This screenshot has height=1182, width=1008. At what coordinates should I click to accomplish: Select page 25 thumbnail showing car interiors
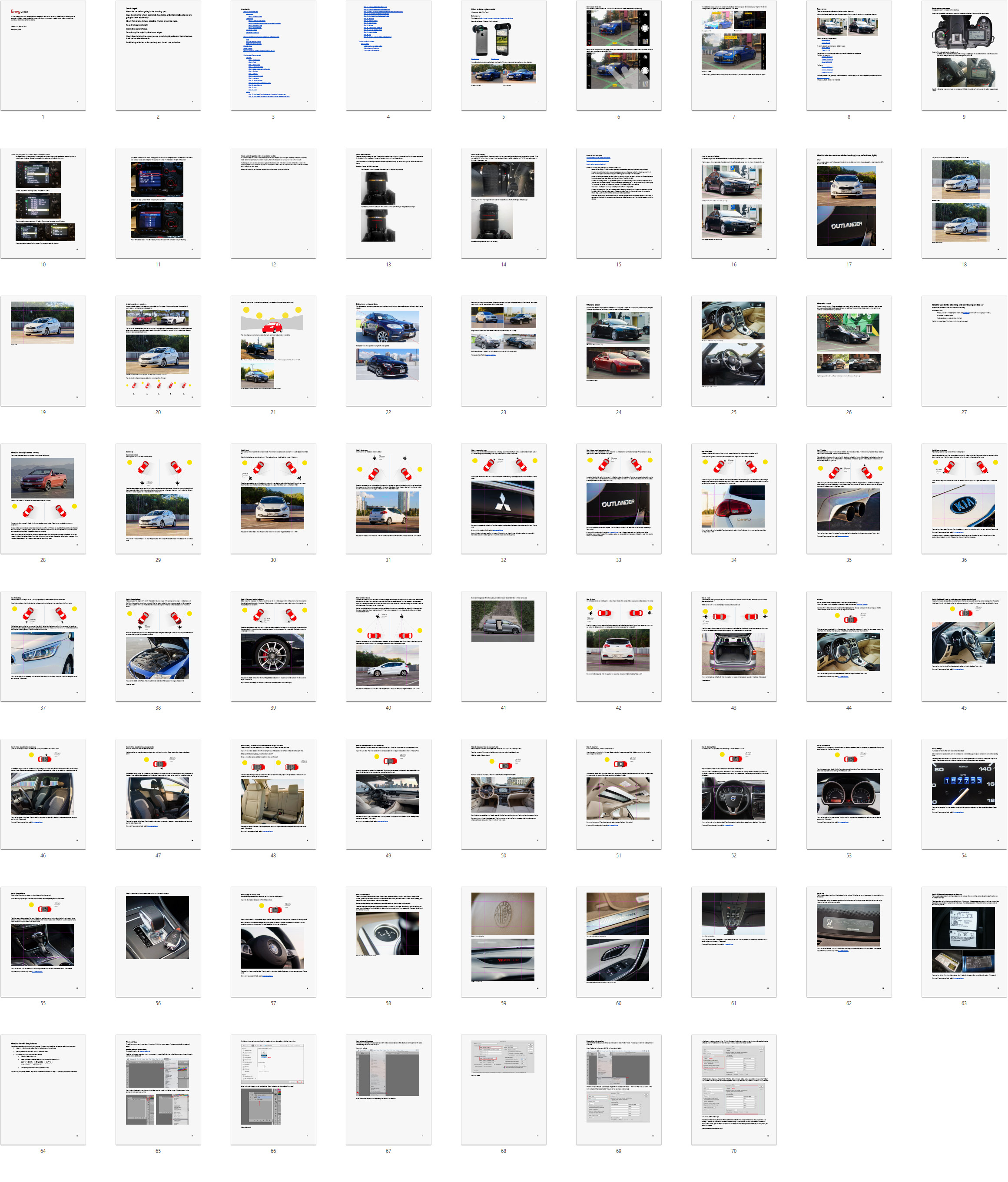(x=733, y=351)
